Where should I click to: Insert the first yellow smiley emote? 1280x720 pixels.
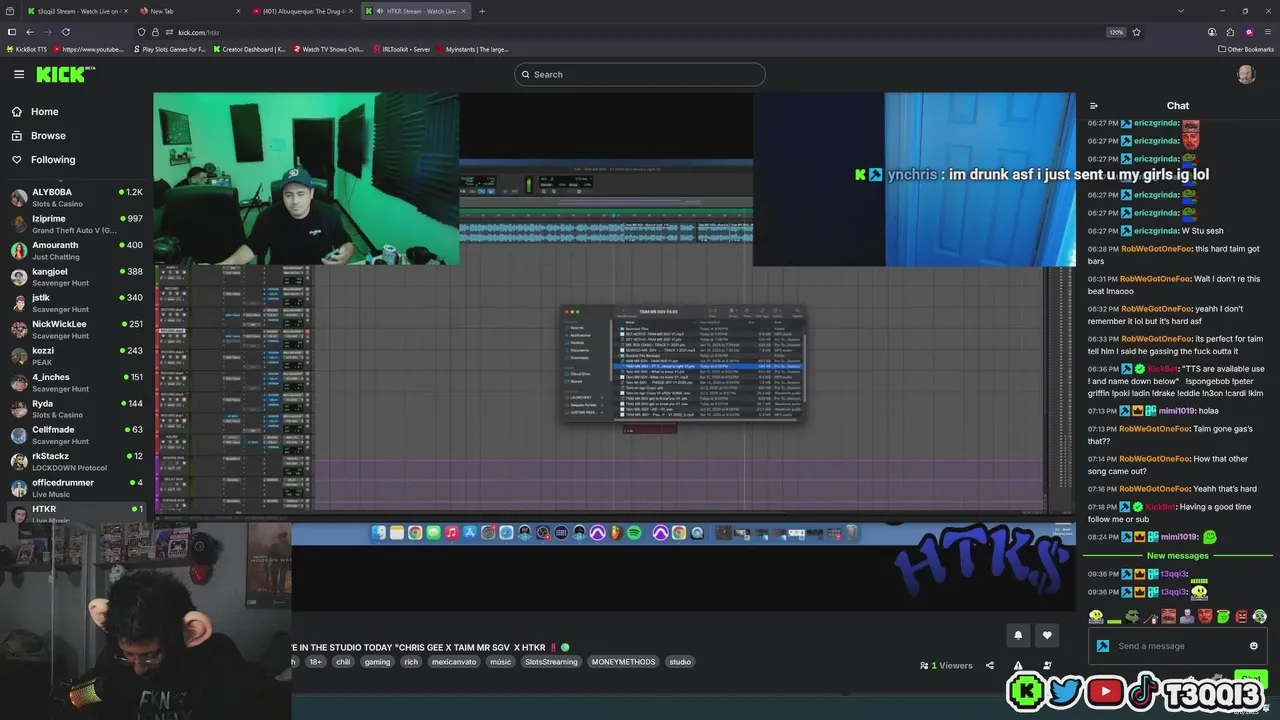click(1096, 617)
